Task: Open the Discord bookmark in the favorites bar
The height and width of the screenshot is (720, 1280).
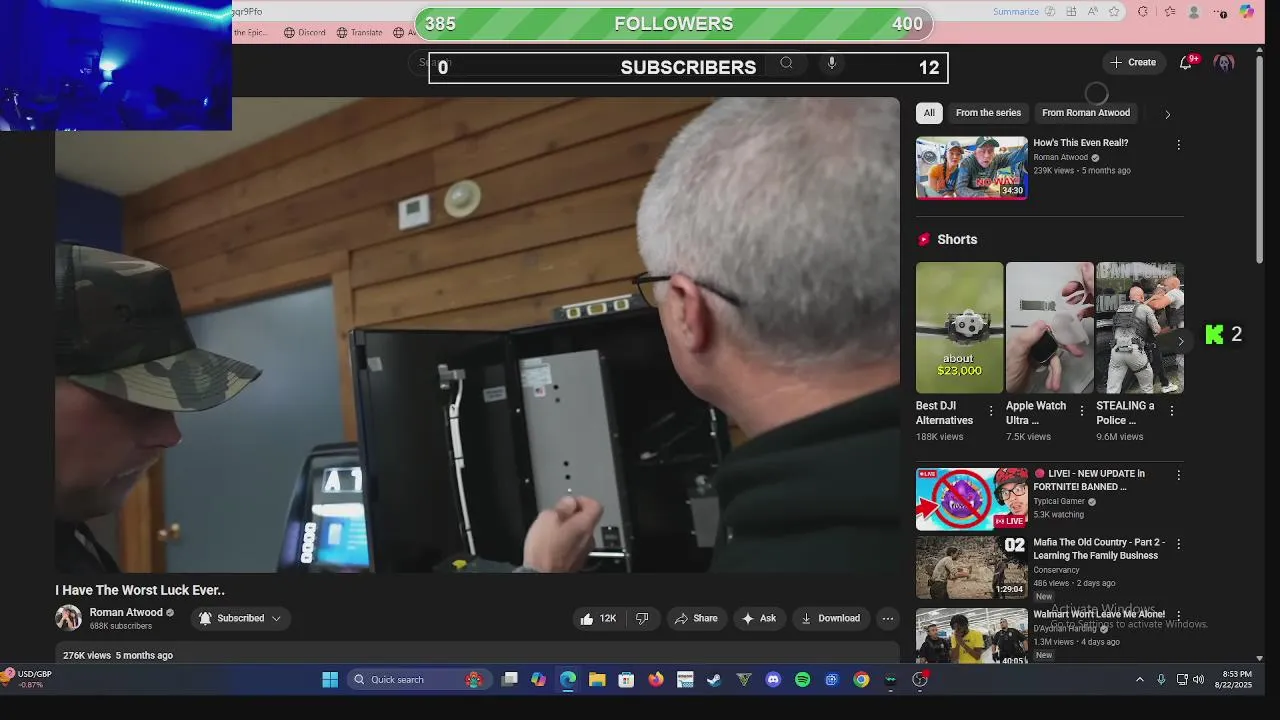Action: tap(305, 32)
